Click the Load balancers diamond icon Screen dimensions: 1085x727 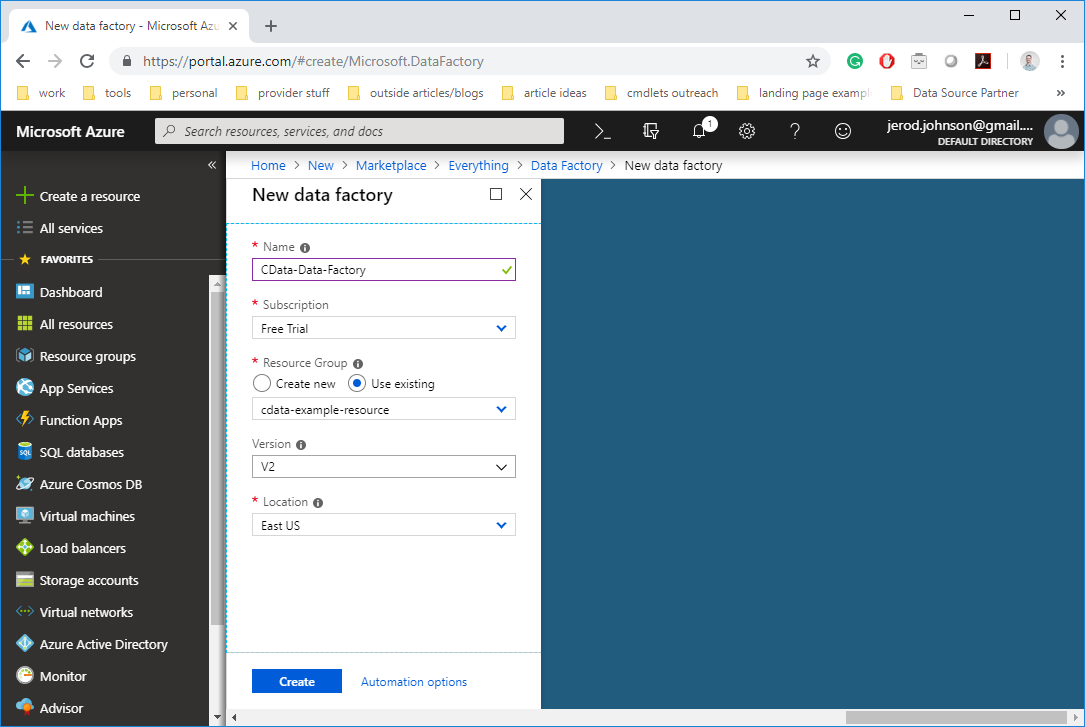[x=25, y=547]
